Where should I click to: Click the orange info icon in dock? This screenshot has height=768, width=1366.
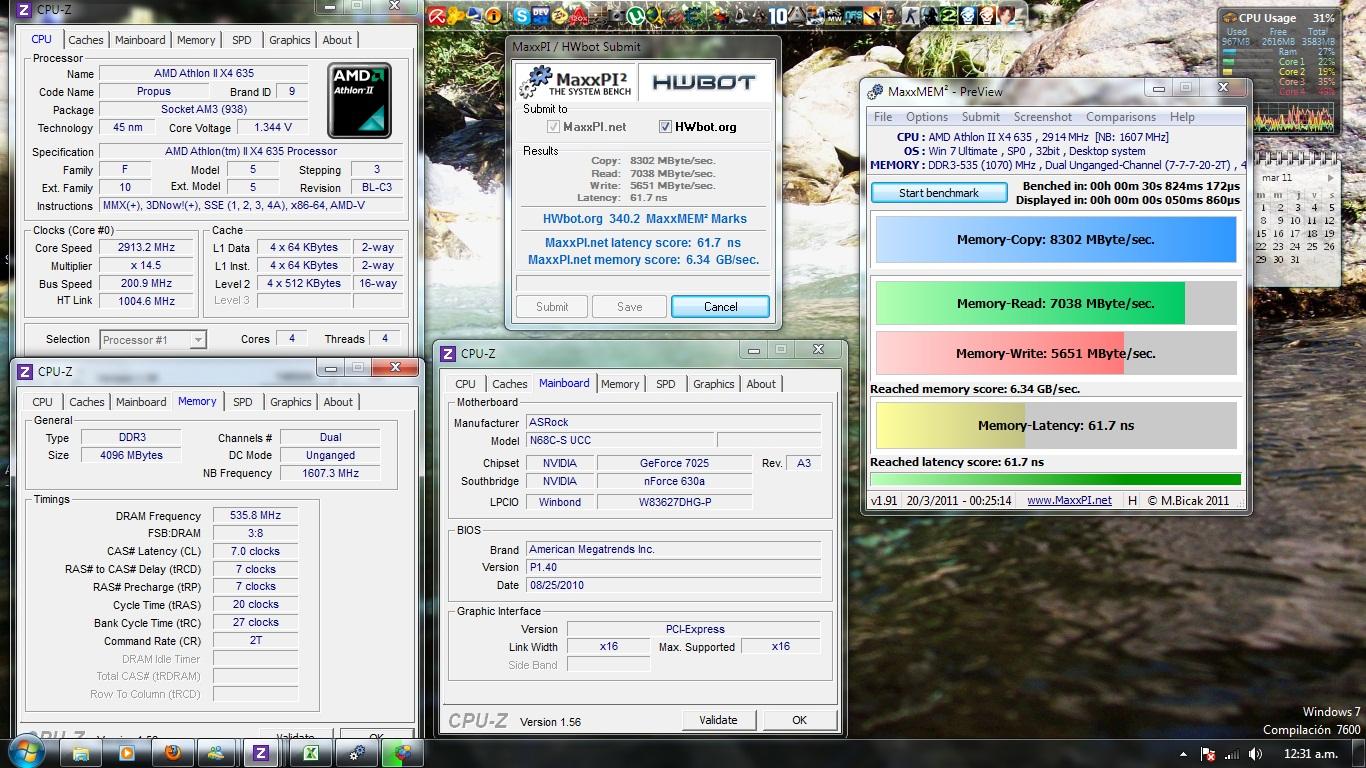click(493, 16)
